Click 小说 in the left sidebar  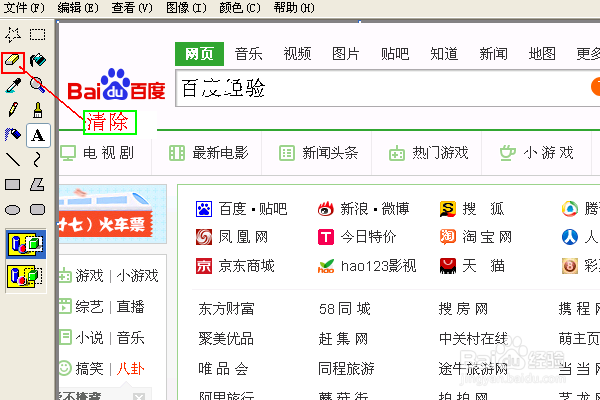click(x=90, y=338)
